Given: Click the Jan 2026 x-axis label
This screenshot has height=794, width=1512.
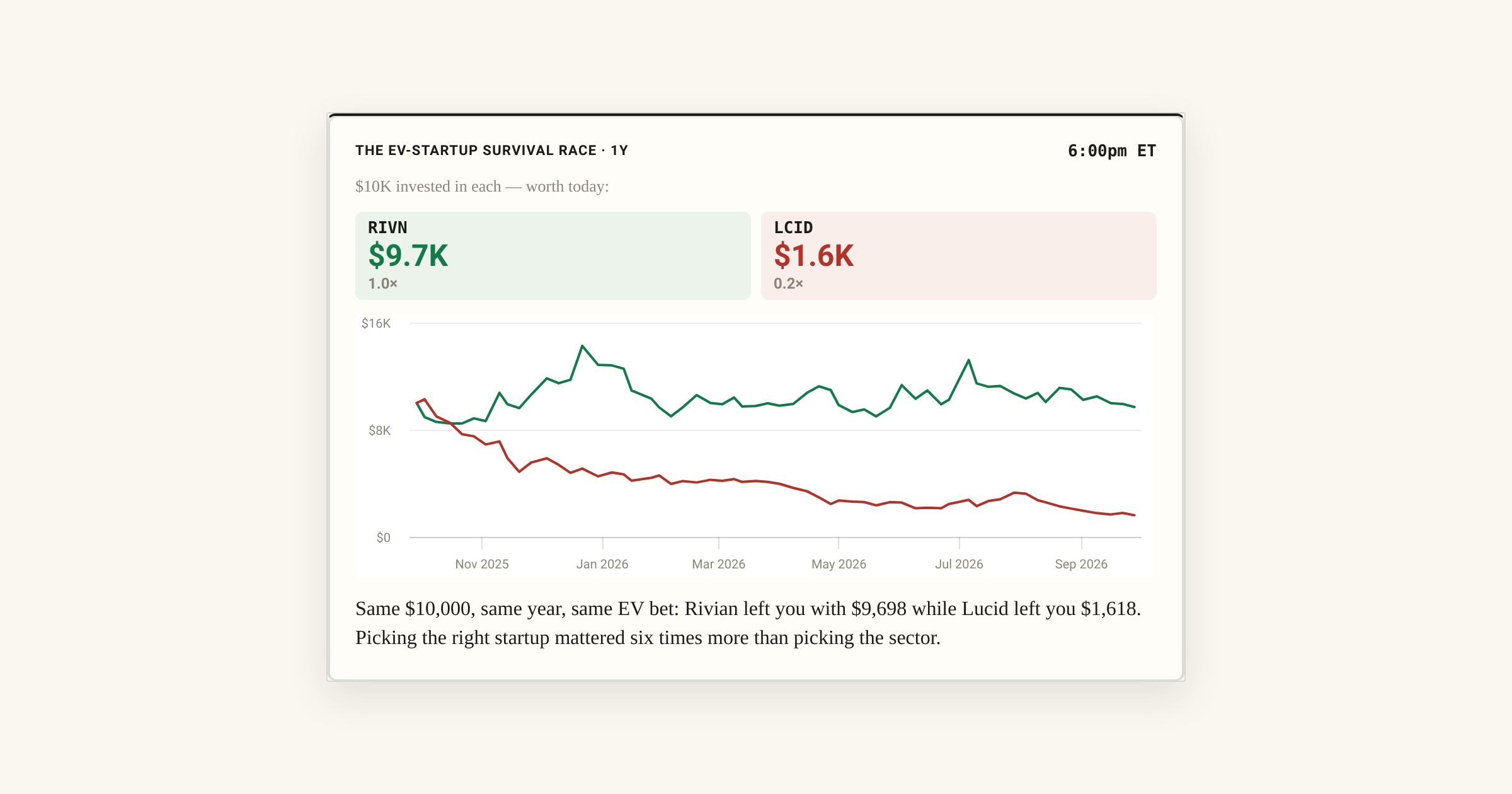Looking at the screenshot, I should (x=602, y=564).
